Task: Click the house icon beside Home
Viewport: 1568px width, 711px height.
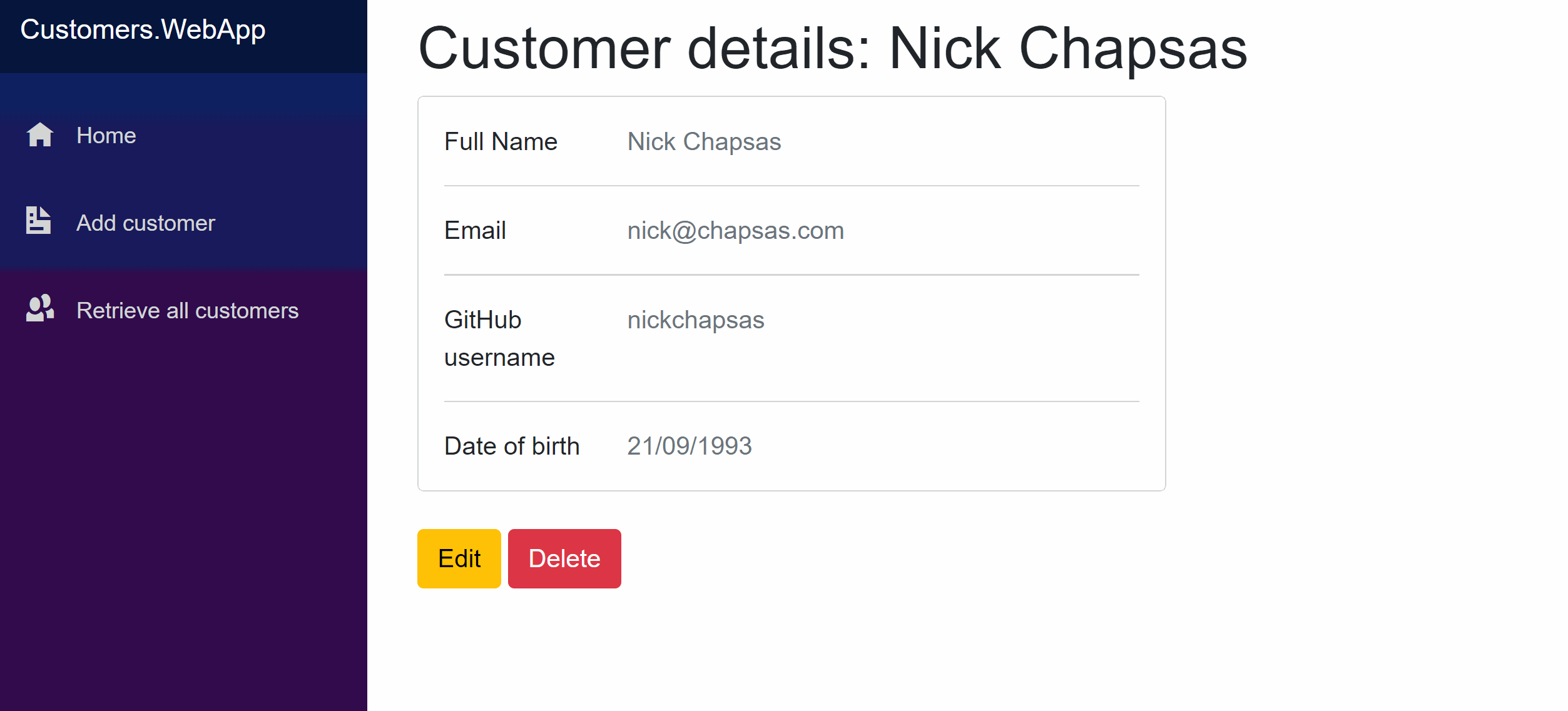Action: tap(40, 135)
